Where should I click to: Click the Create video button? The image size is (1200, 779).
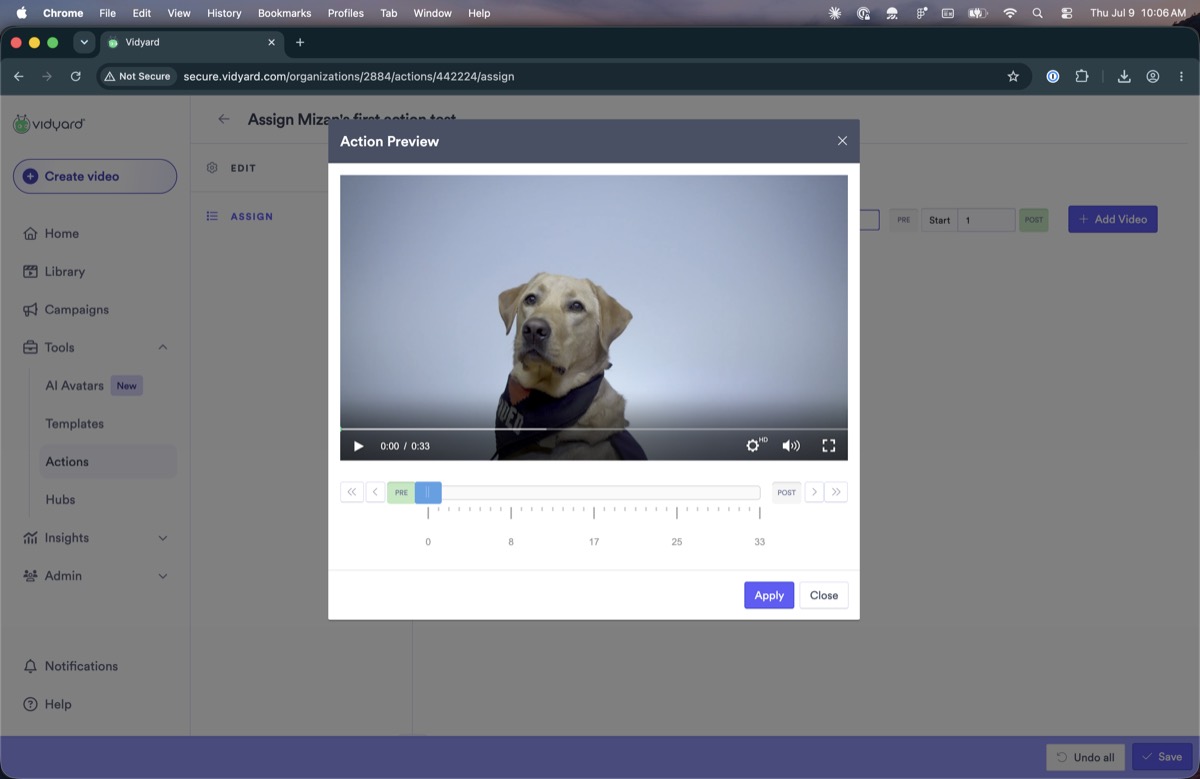tap(95, 176)
